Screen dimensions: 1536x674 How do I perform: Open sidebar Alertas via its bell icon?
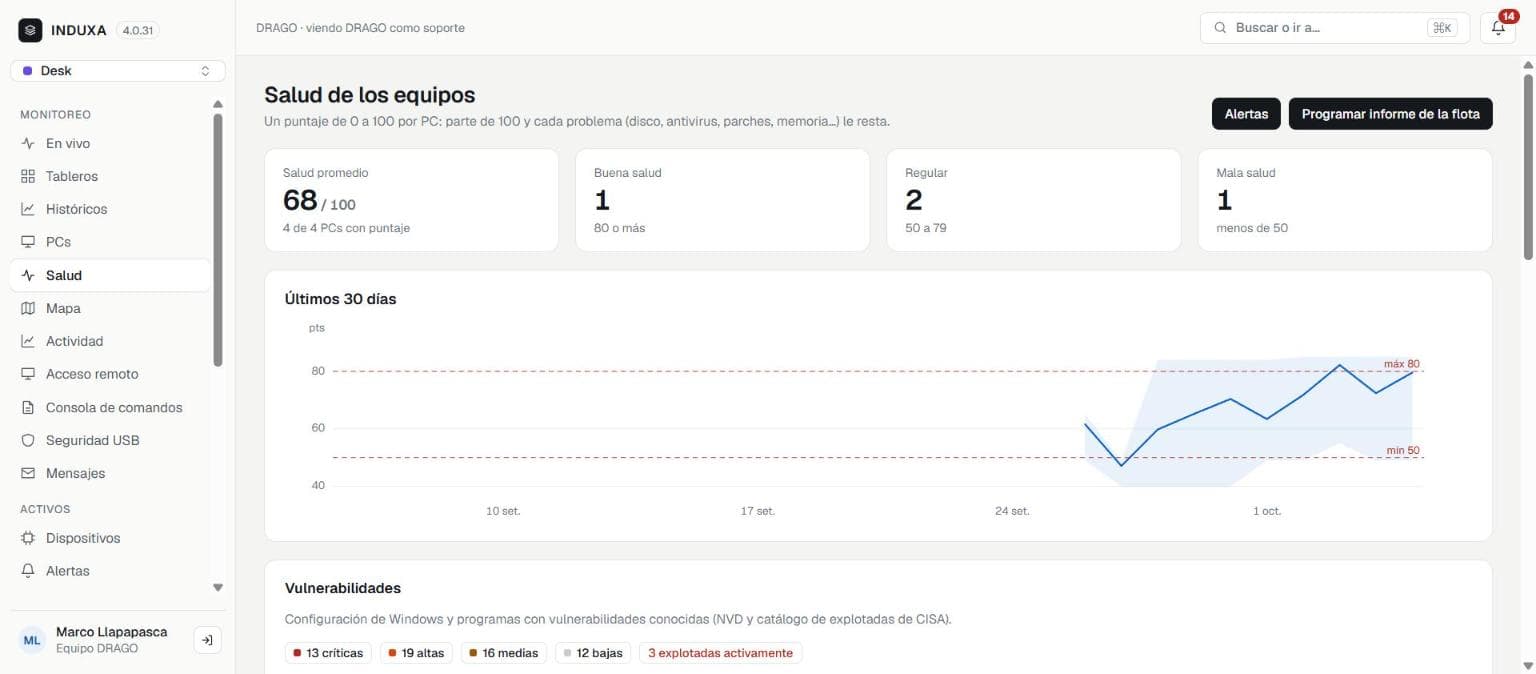[28, 571]
